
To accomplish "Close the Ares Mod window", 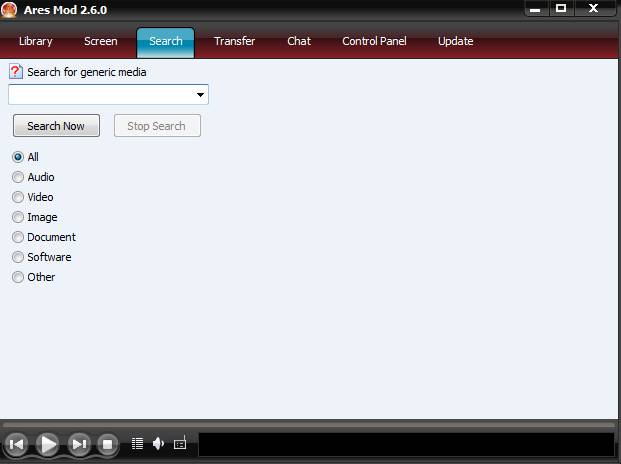I will [593, 8].
